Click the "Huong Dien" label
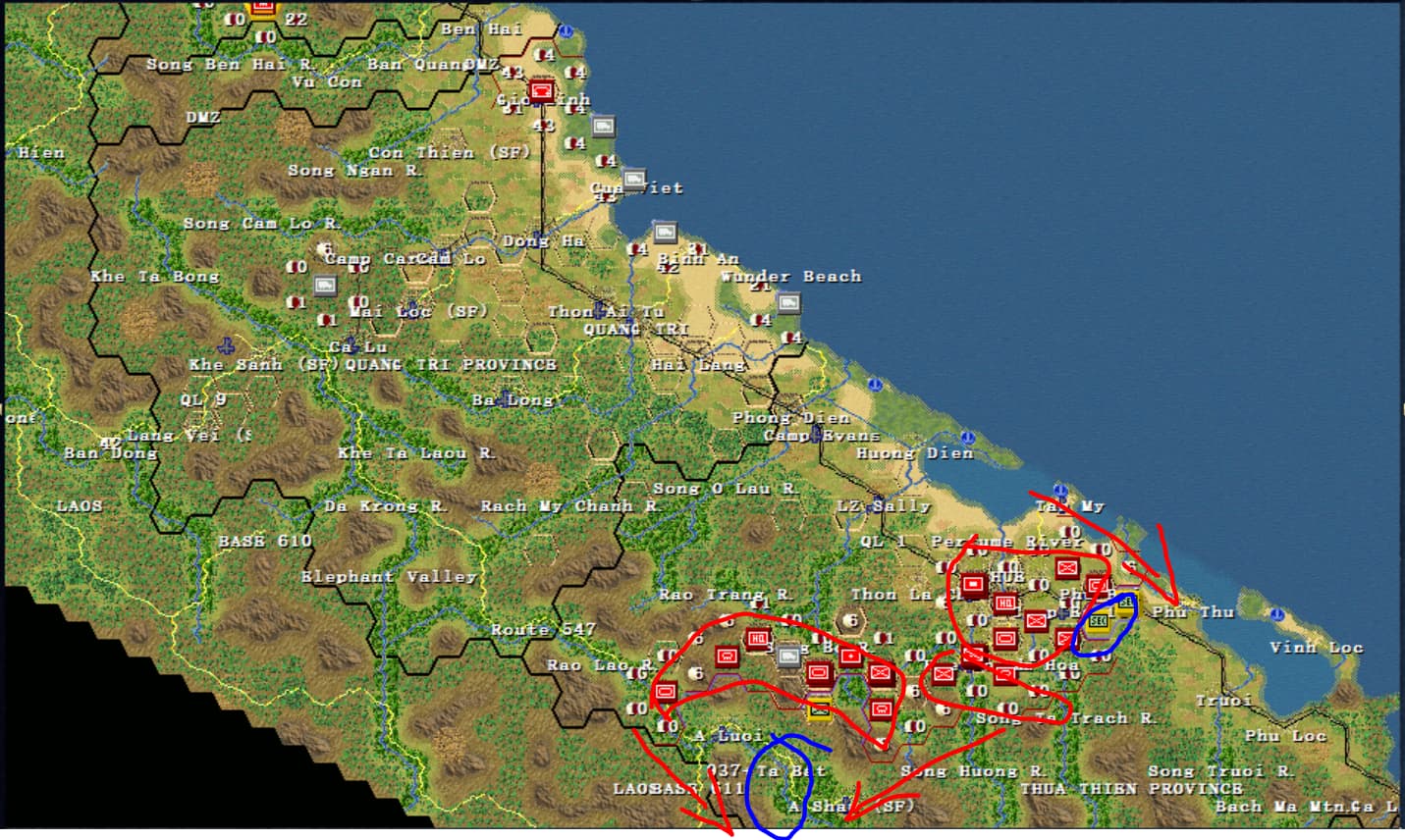Viewport: 1405px width, 840px height. click(915, 452)
